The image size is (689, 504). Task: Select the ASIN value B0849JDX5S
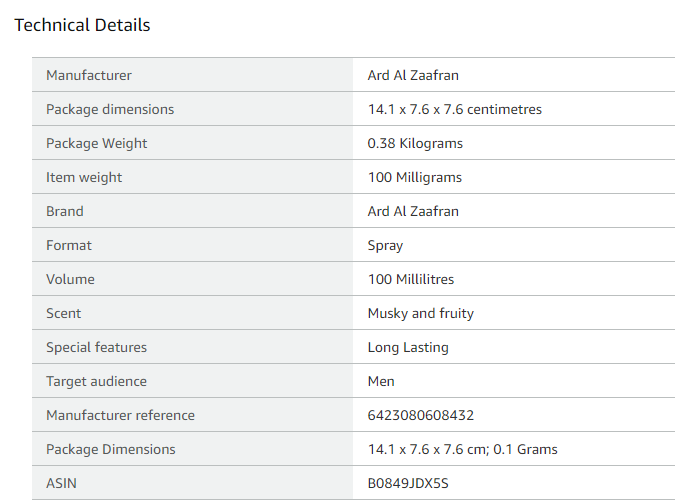408,483
